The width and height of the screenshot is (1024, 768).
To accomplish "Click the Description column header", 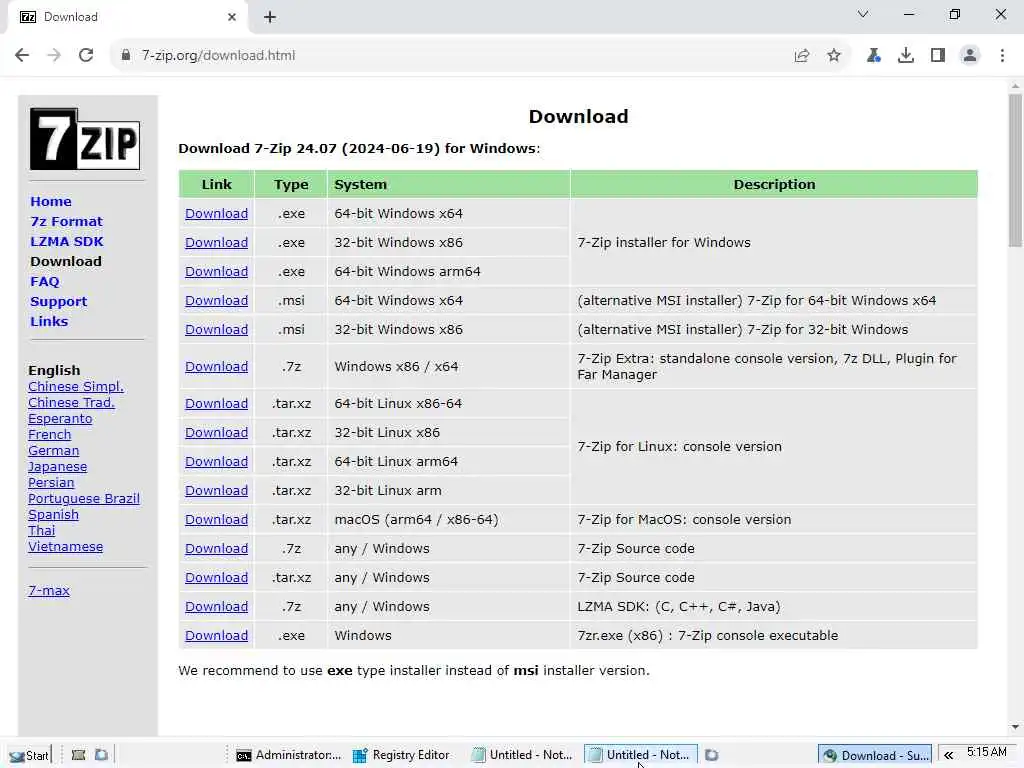I will tap(774, 184).
